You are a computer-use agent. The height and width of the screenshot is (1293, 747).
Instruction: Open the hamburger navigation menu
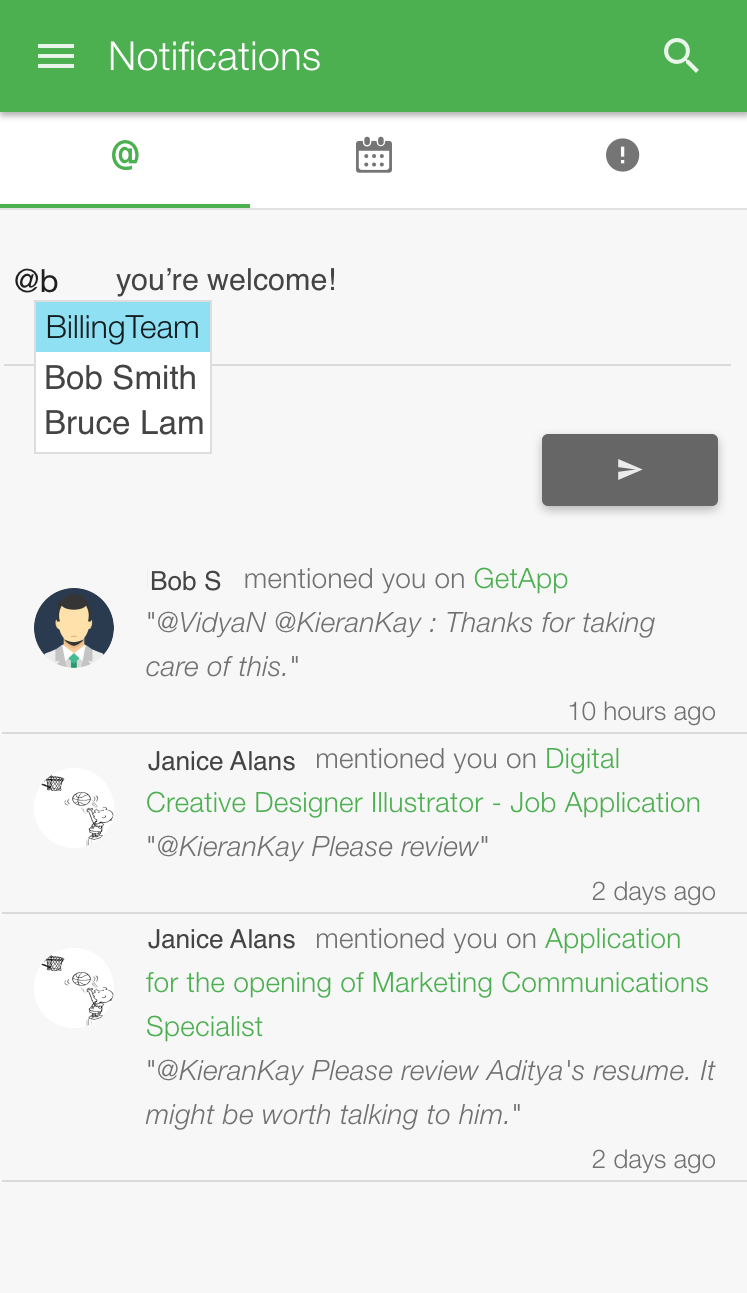click(56, 56)
